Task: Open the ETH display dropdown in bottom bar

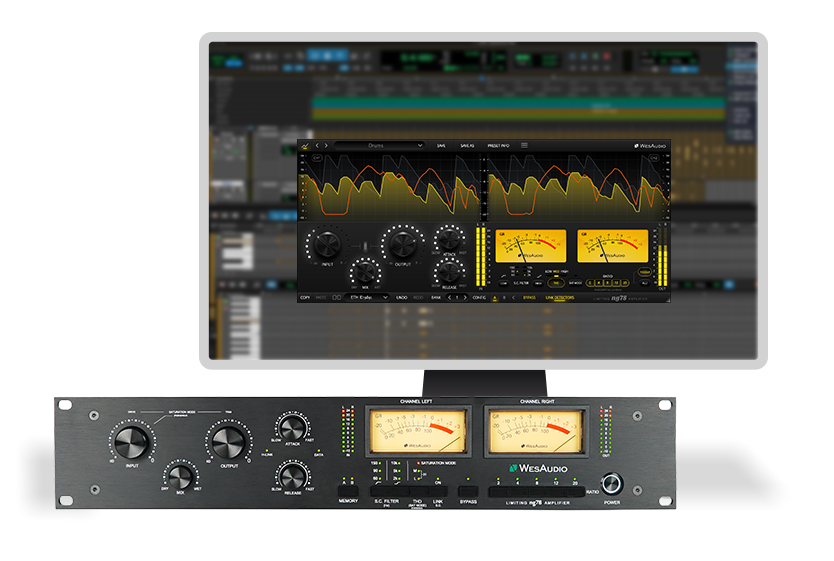Action: tap(367, 297)
